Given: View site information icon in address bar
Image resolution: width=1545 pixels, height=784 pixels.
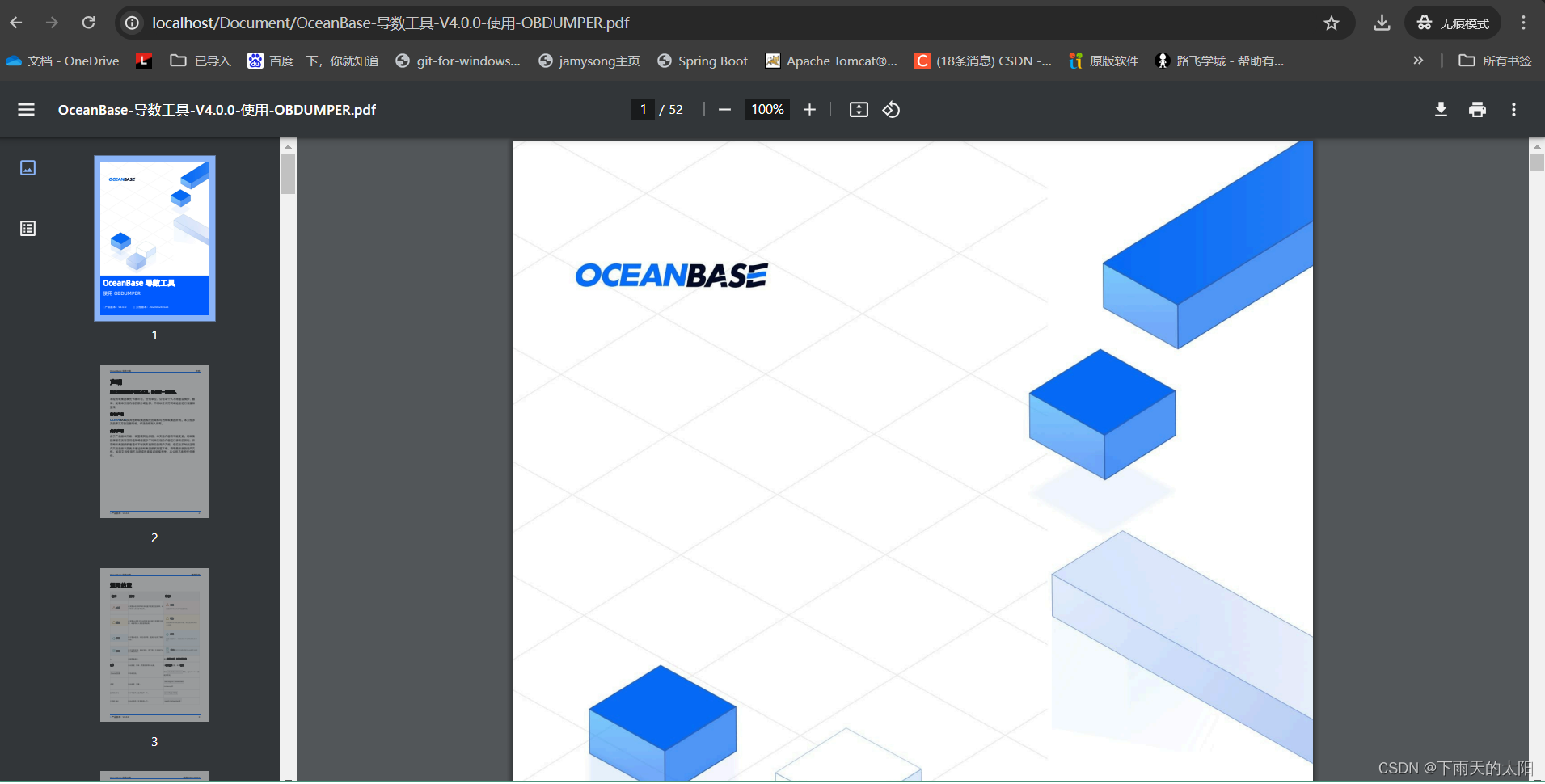Looking at the screenshot, I should pyautogui.click(x=132, y=23).
